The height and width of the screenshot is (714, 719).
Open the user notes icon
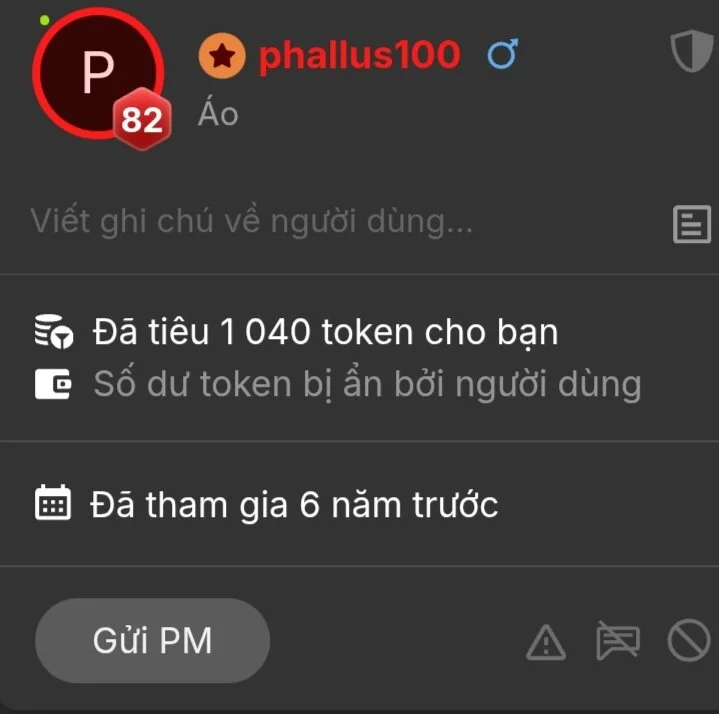tap(692, 224)
